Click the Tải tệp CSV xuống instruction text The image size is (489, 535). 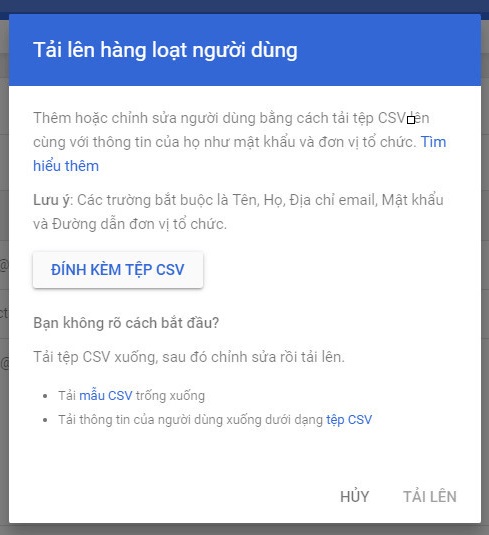189,357
